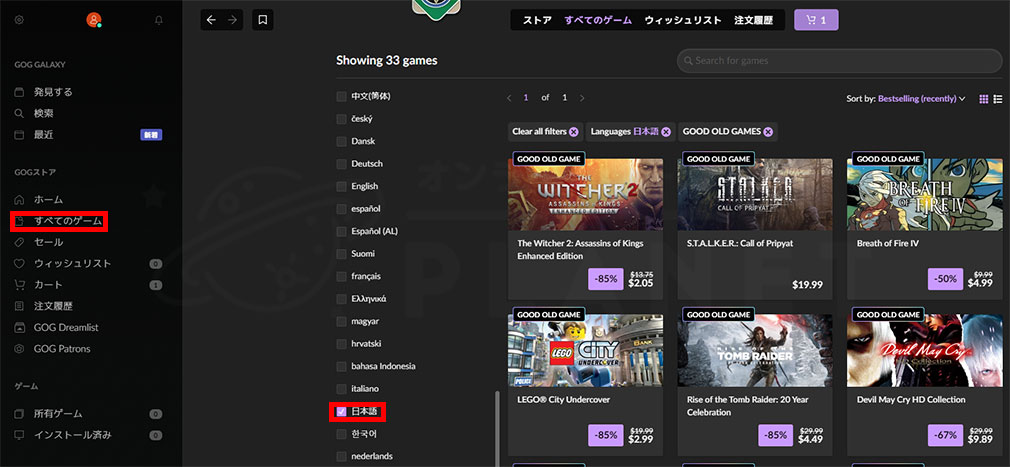Open The Witcher 2 game thumbnail

[x=586, y=195]
